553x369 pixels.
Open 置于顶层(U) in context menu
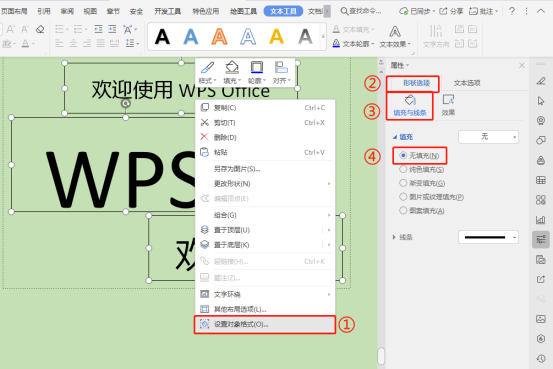point(265,230)
